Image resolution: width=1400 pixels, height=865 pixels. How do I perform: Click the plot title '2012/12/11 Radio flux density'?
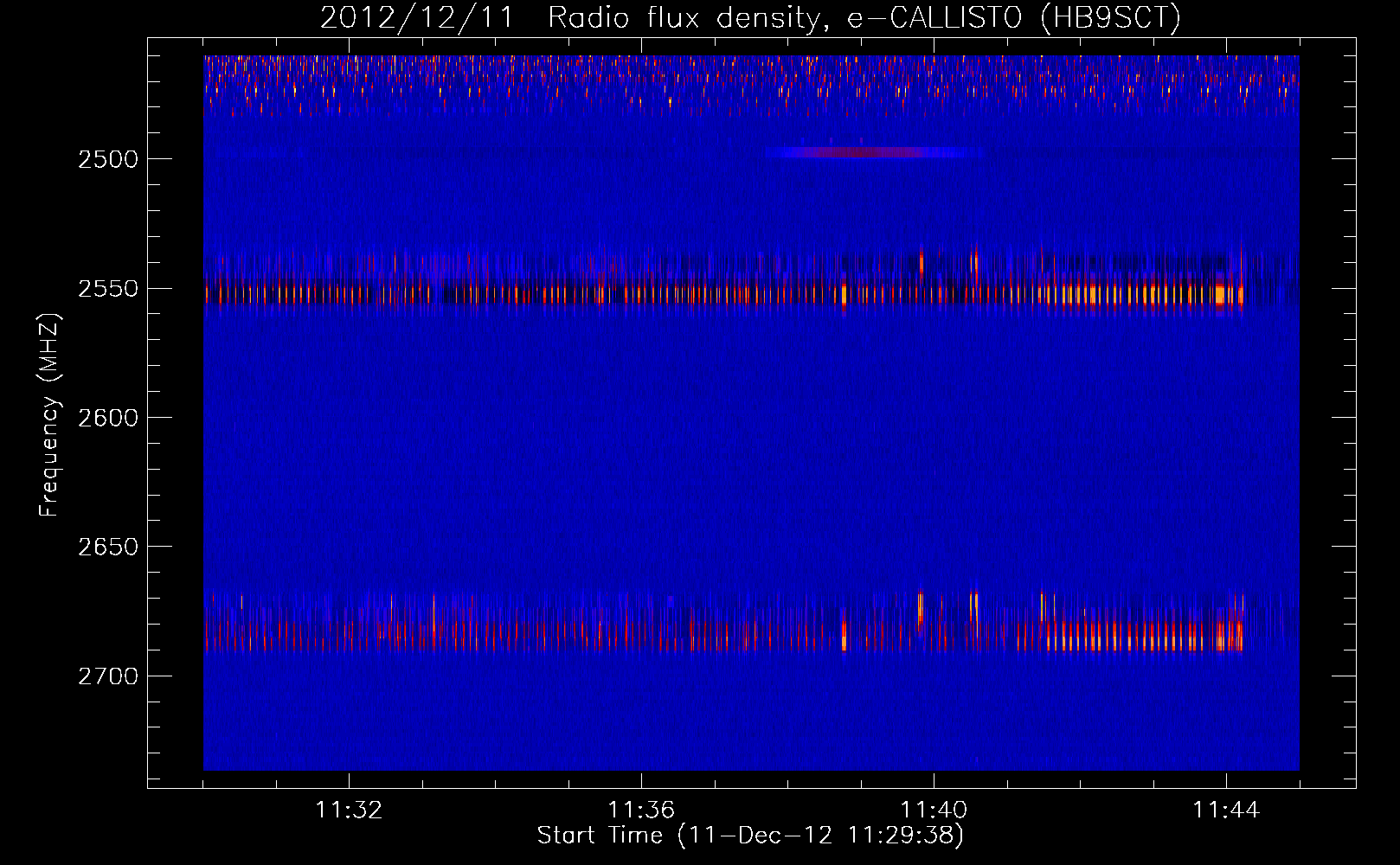click(751, 18)
